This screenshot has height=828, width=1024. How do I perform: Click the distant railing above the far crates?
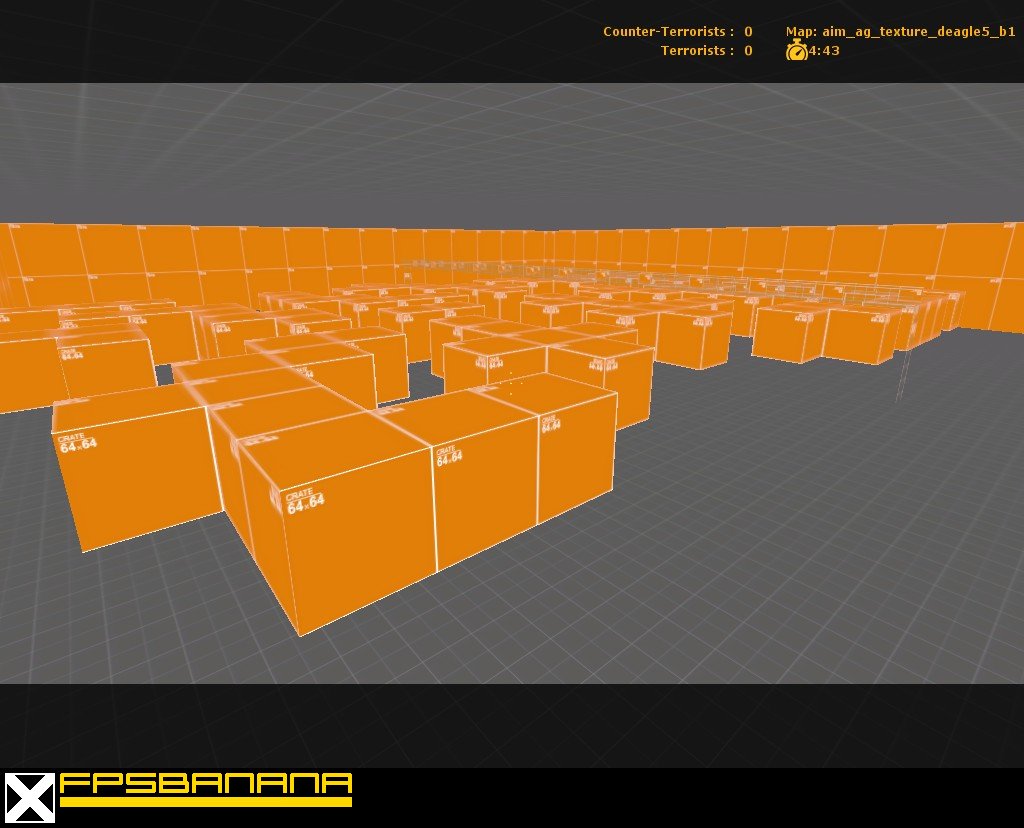[480, 265]
